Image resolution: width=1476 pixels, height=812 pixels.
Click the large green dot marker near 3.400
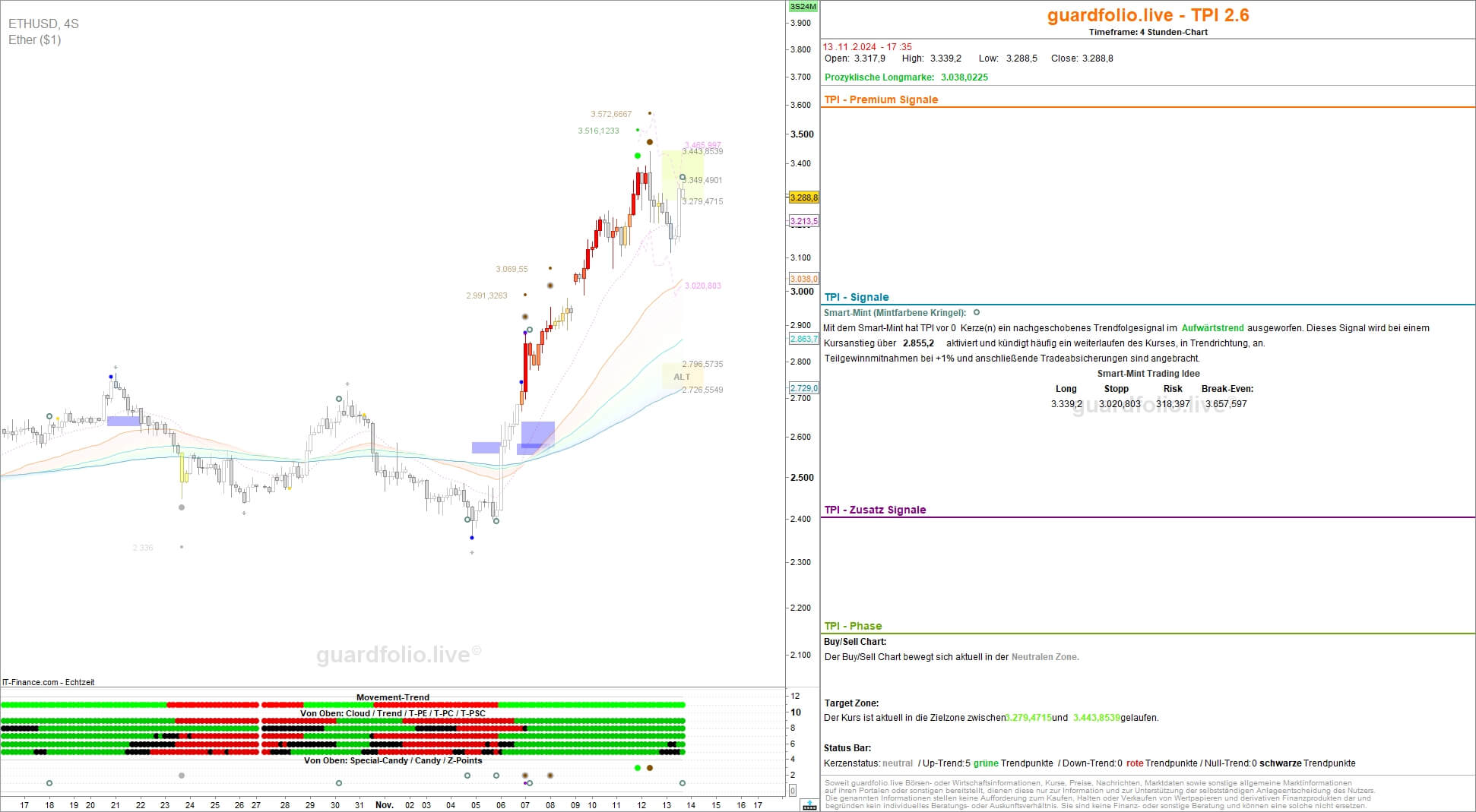coord(638,156)
